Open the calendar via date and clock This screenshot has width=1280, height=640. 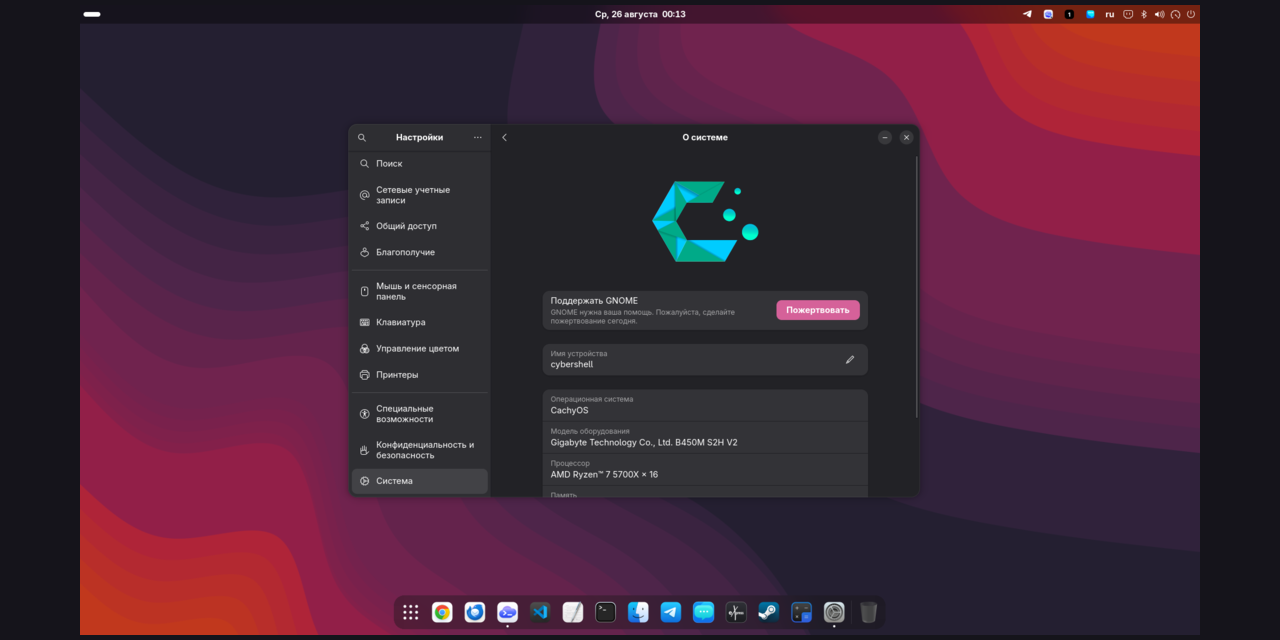tap(640, 14)
